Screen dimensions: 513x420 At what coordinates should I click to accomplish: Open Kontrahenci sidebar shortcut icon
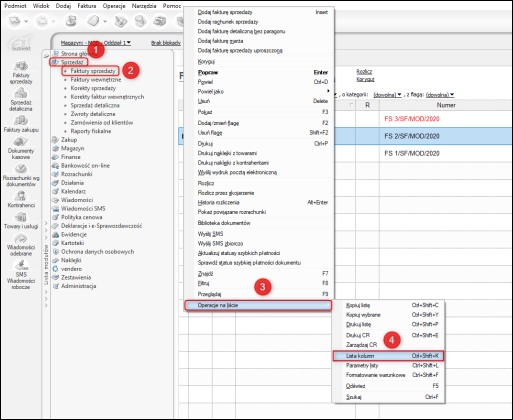click(21, 196)
